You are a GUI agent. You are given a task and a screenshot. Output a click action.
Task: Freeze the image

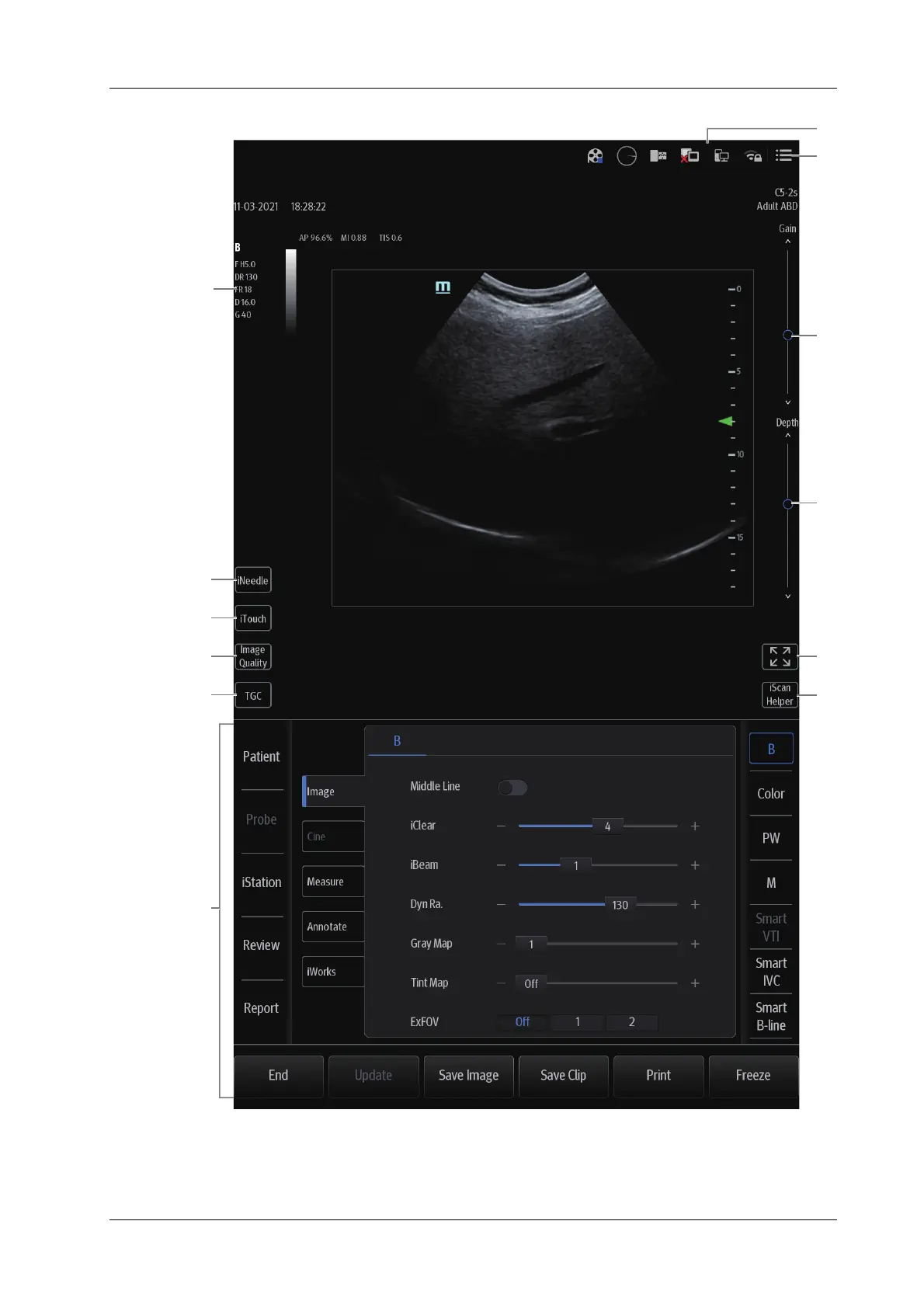(753, 1076)
